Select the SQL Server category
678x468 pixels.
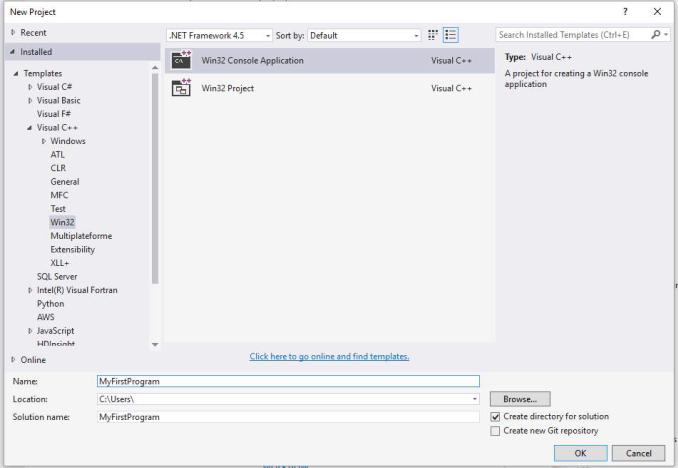57,276
